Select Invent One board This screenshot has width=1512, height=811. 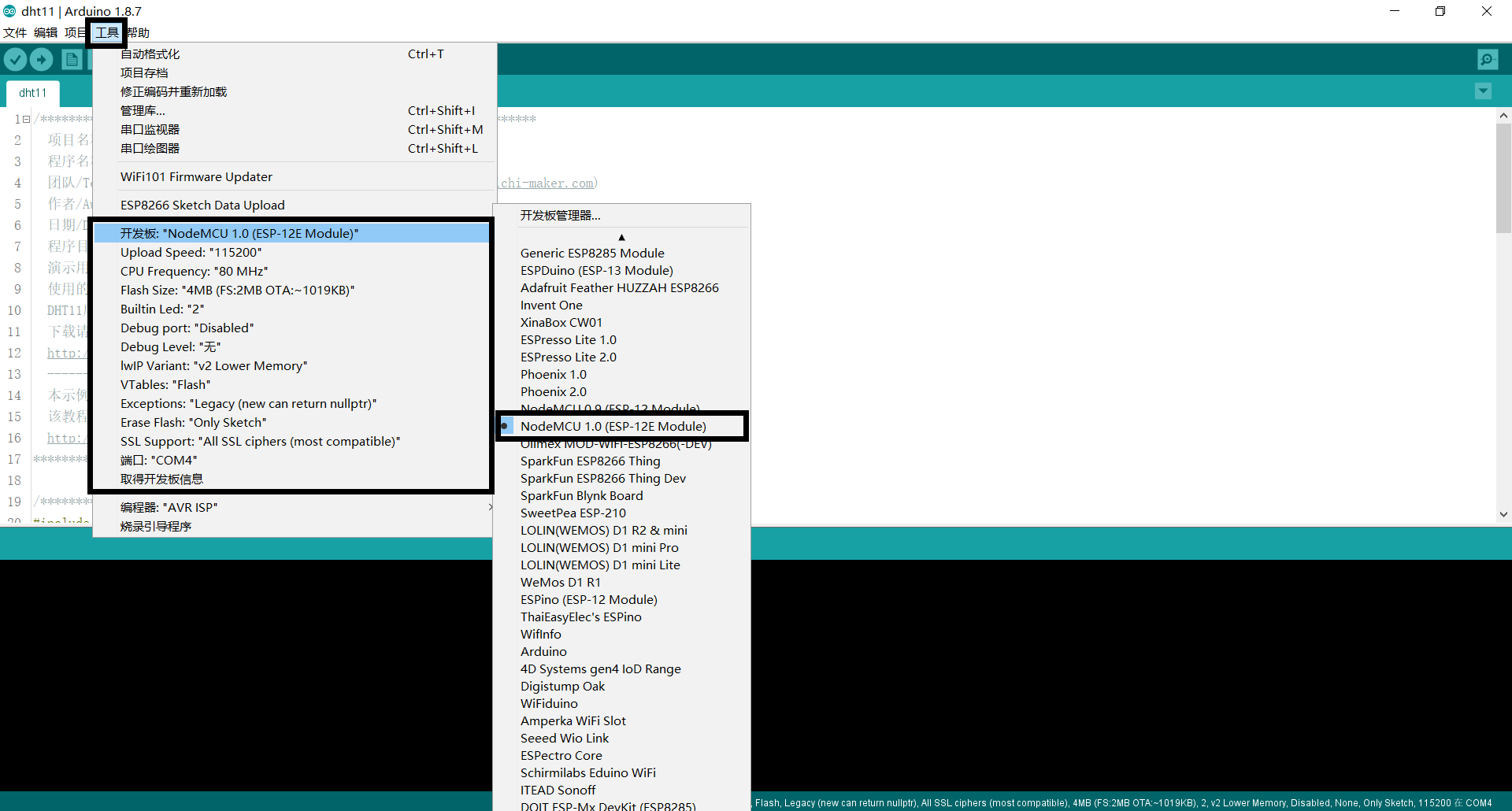click(x=622, y=306)
